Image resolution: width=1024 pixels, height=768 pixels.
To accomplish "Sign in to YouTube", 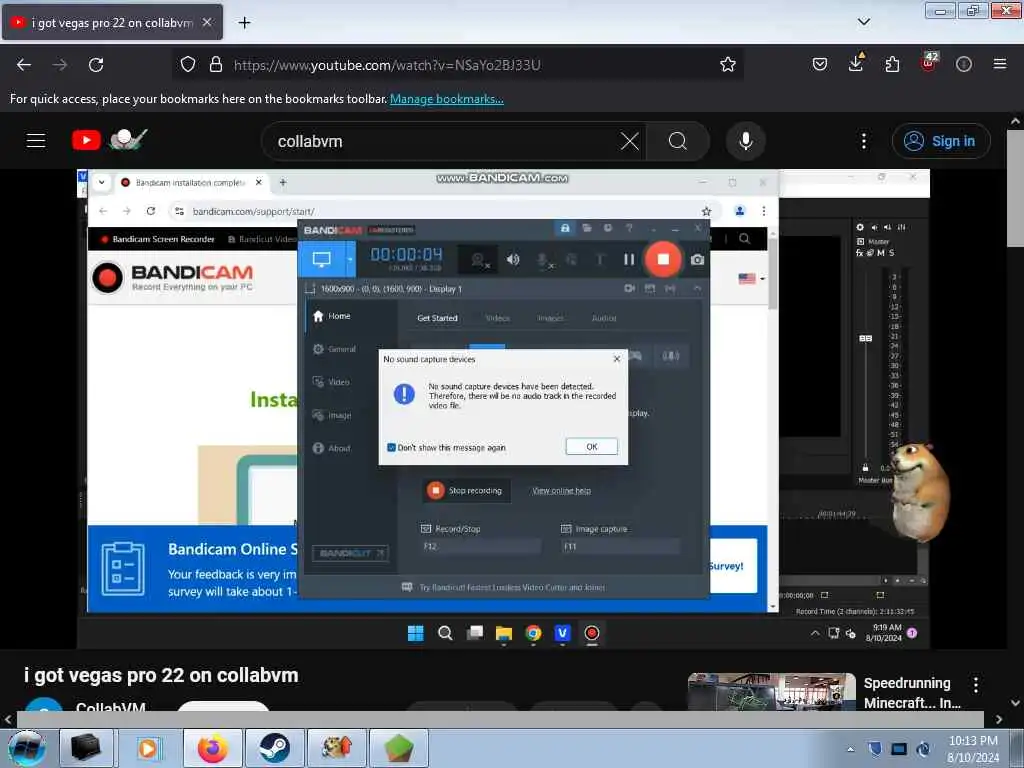I will 940,141.
